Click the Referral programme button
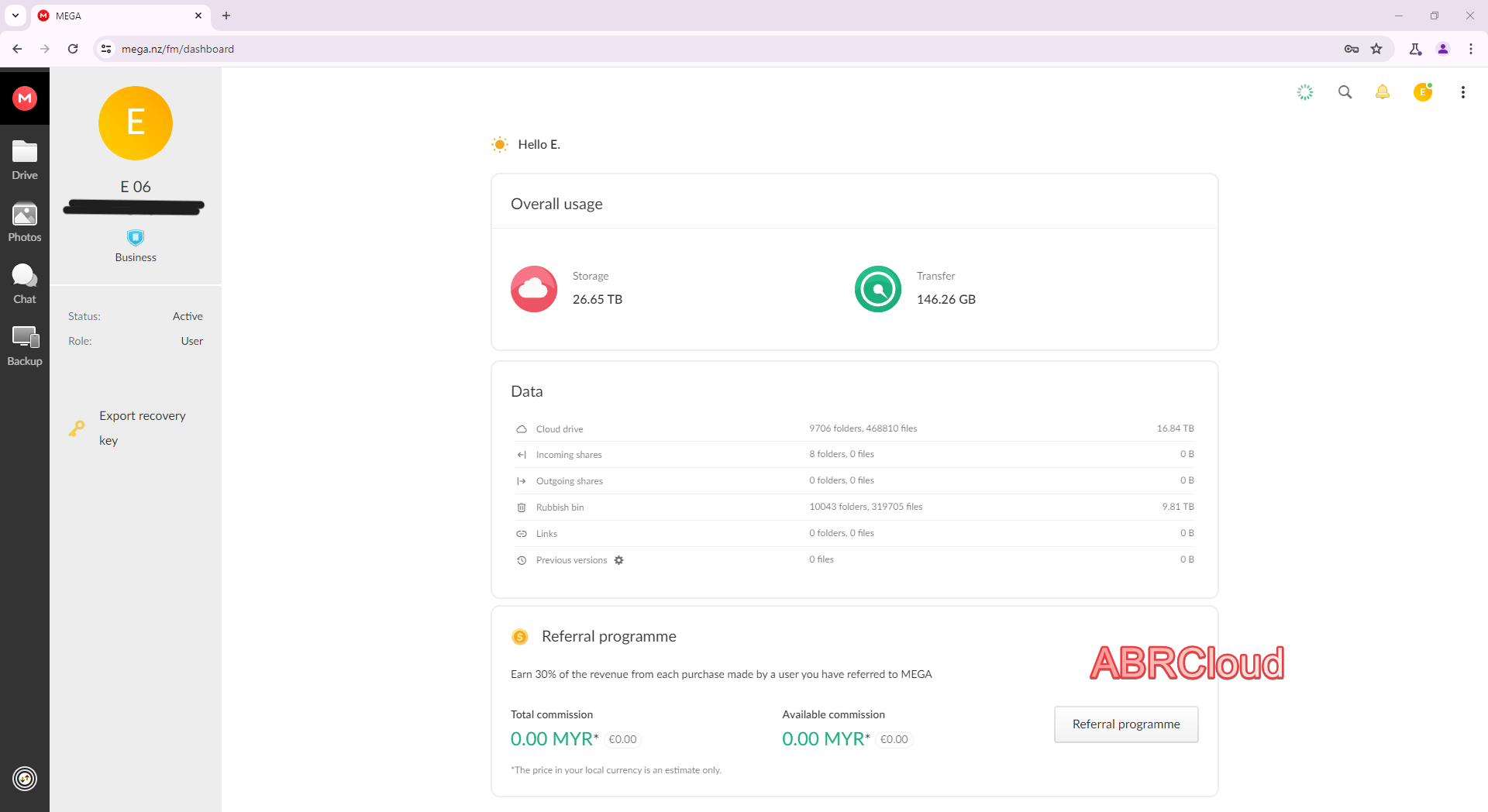Image resolution: width=1488 pixels, height=812 pixels. pos(1125,724)
